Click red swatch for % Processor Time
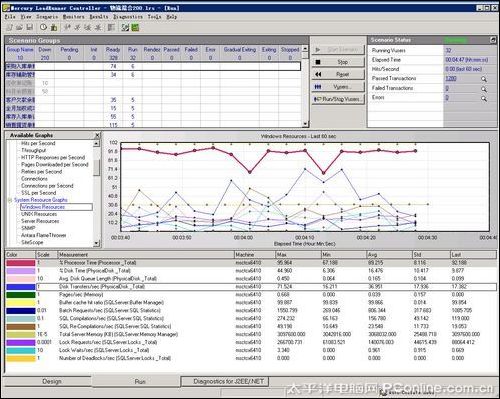The image size is (500, 399). 21,263
